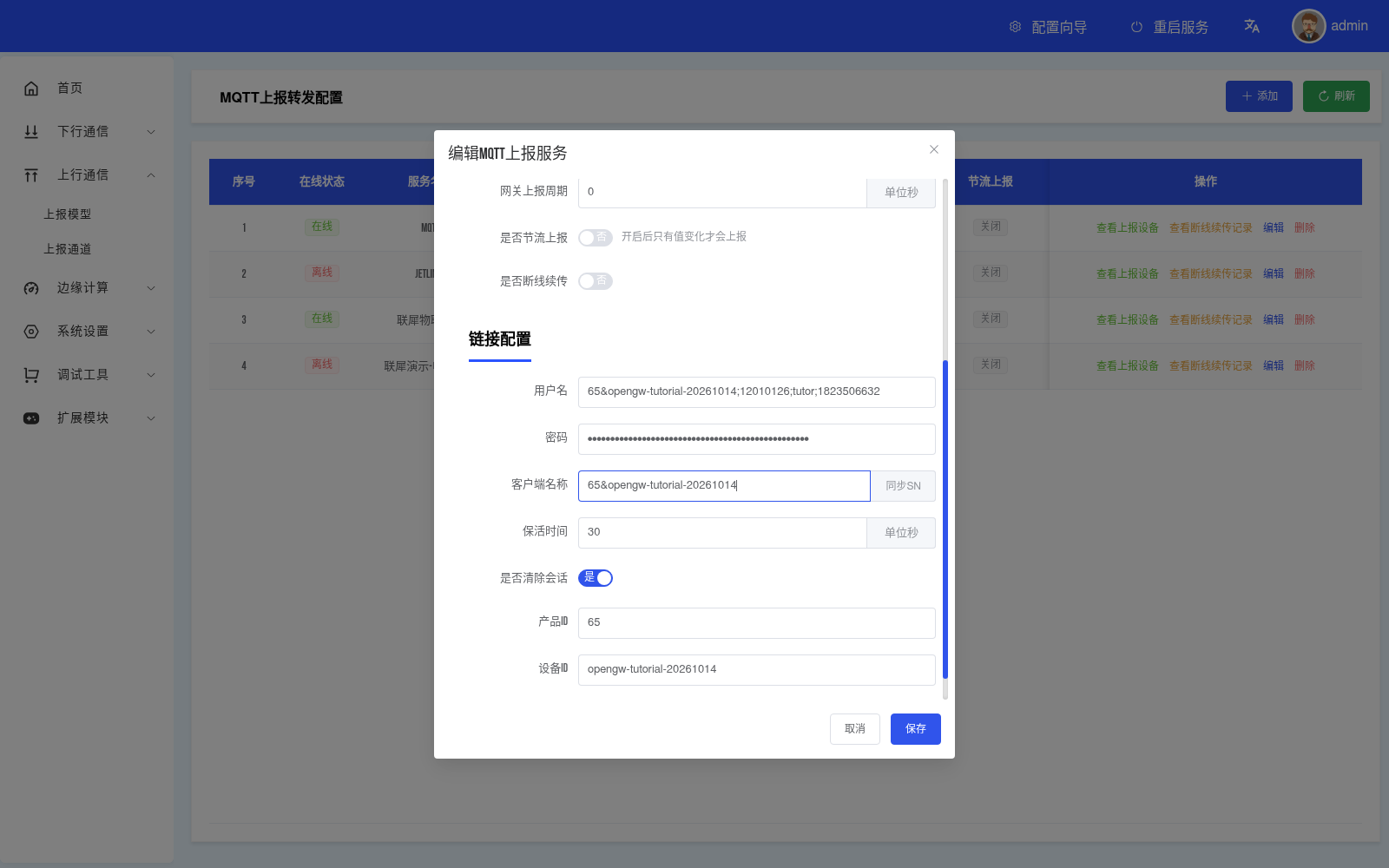Click the 扩展模块 gamepad icon
Image resolution: width=1389 pixels, height=868 pixels.
31,418
